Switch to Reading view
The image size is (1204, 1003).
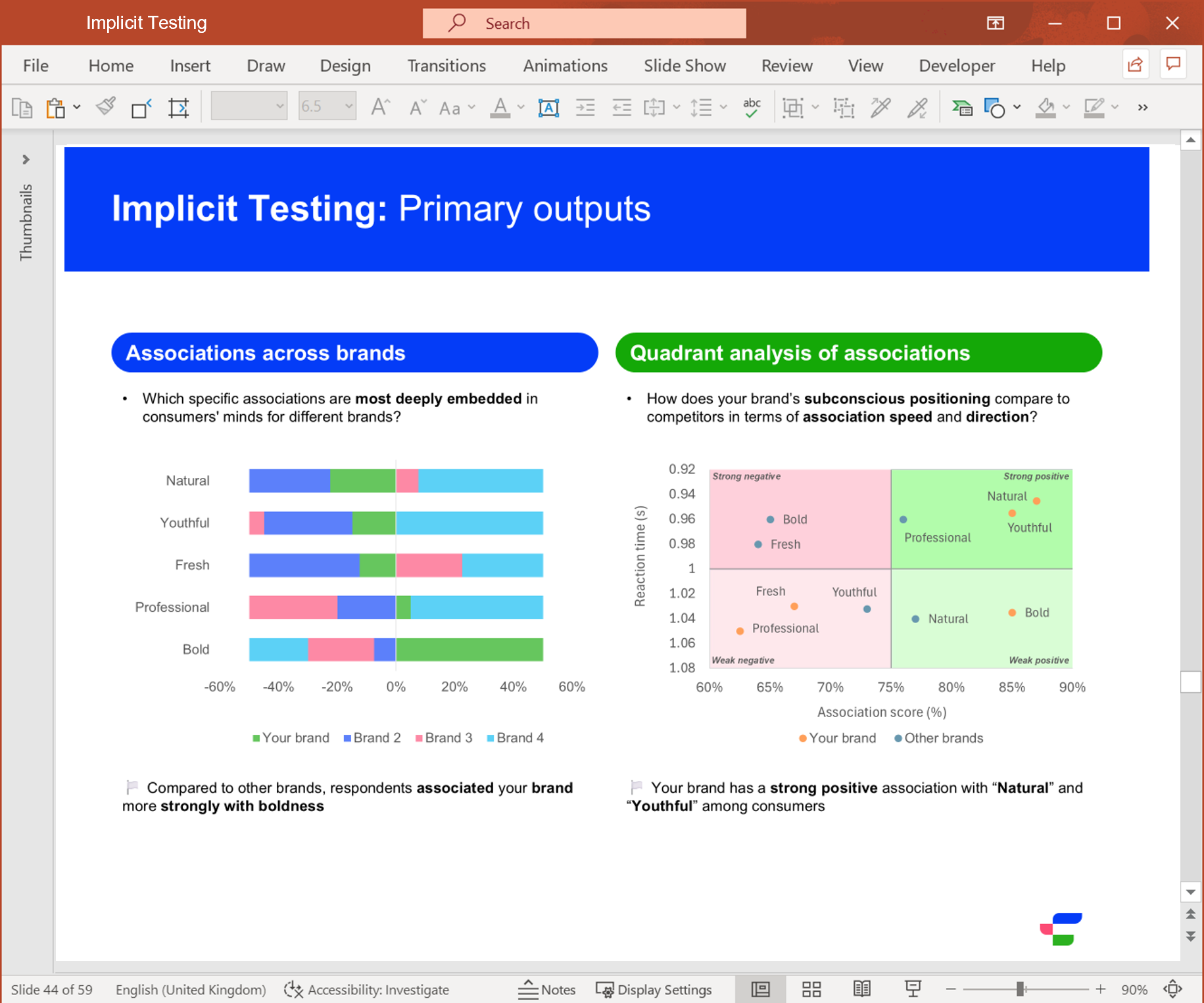point(862,989)
